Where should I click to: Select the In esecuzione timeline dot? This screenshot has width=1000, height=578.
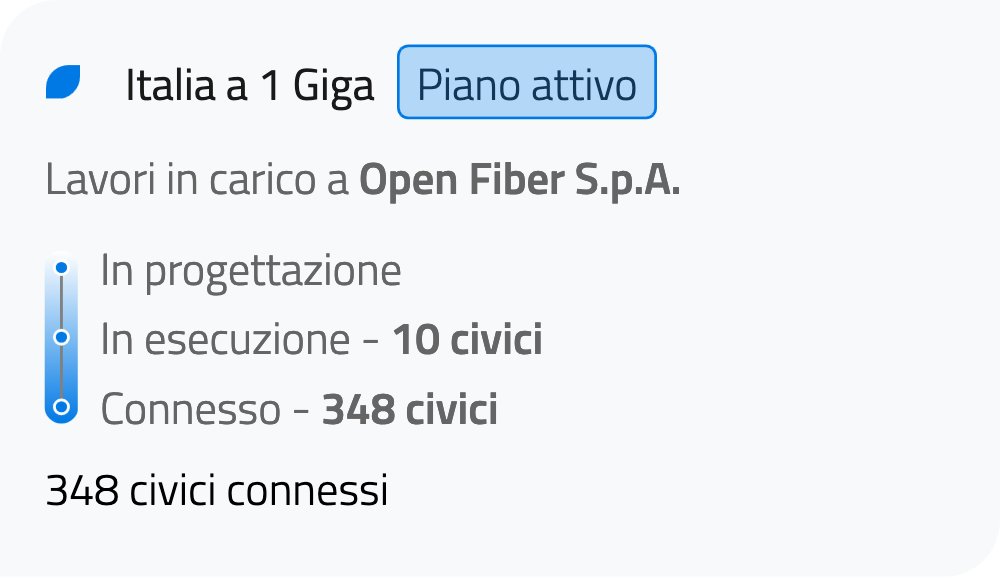pos(62,337)
